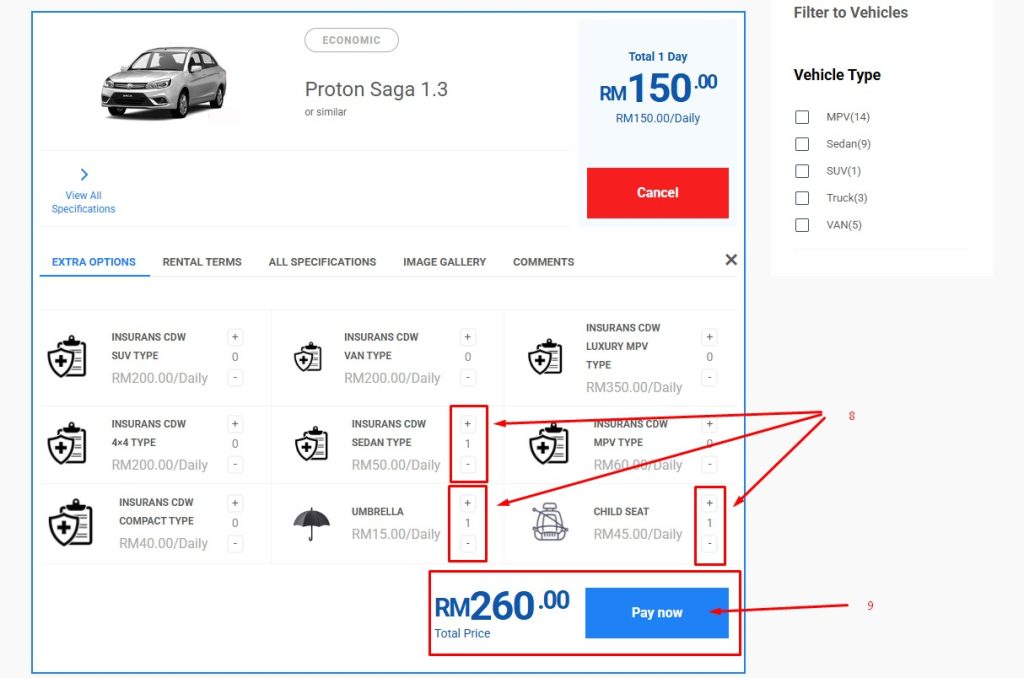Click the child seat icon
Screen dimensions: 1024x678
click(549, 522)
